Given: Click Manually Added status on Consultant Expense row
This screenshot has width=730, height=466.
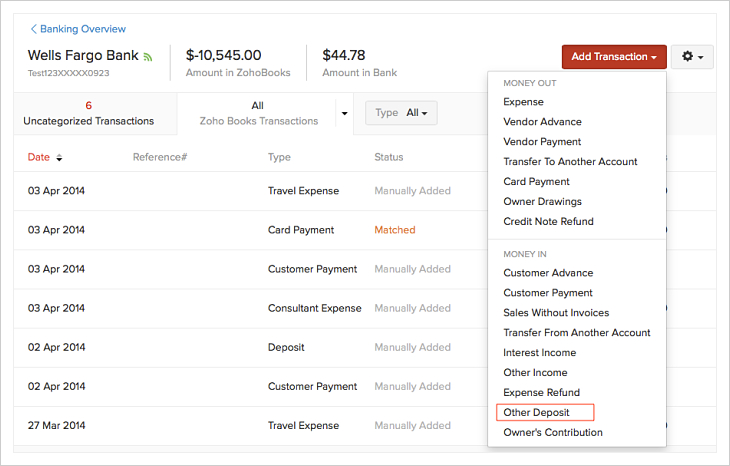Looking at the screenshot, I should [412, 308].
